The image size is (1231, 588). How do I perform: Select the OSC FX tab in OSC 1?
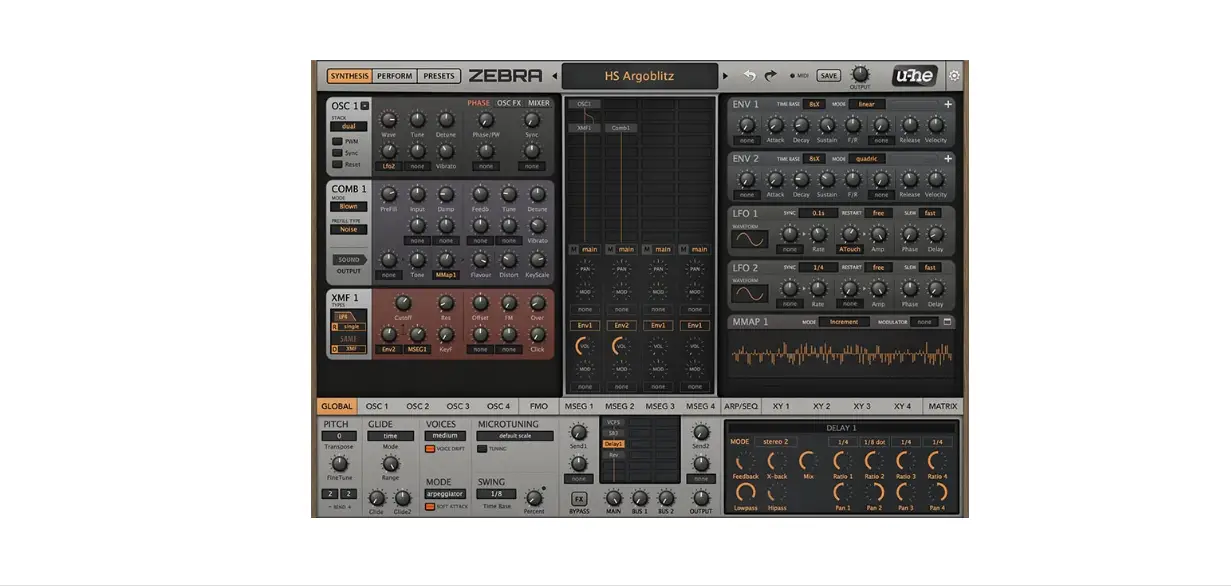(x=509, y=103)
